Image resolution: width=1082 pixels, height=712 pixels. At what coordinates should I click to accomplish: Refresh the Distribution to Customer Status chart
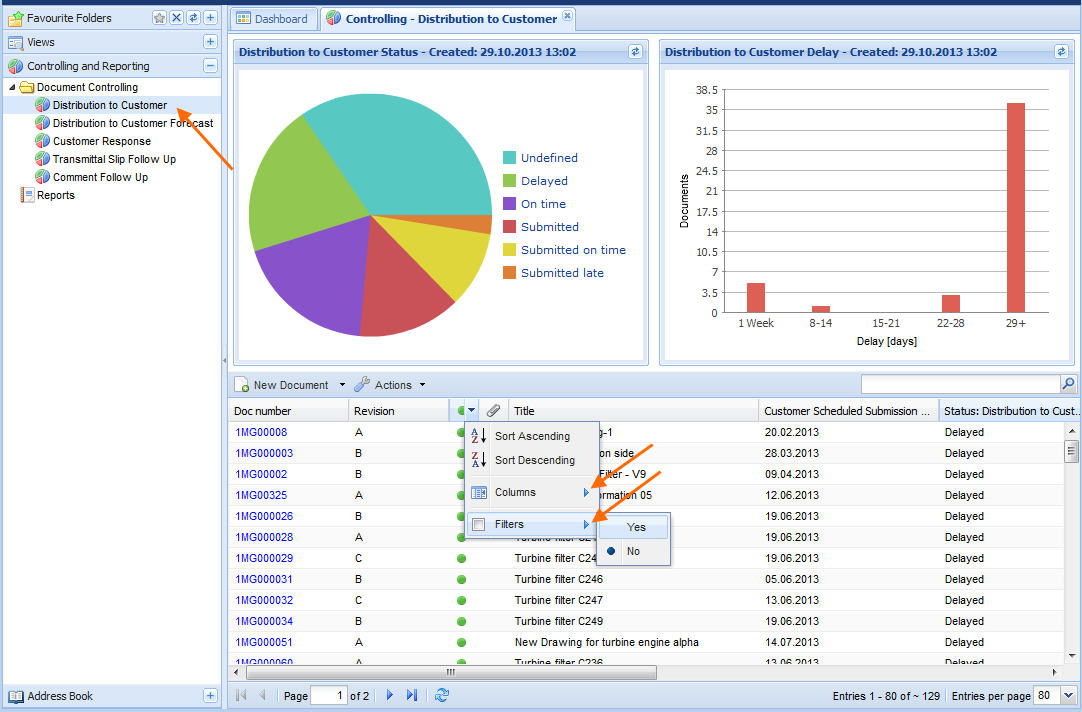[635, 52]
